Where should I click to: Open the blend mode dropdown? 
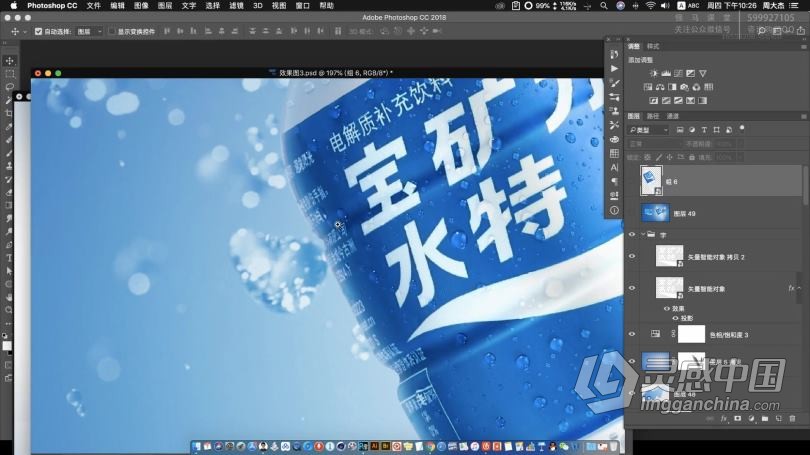(x=655, y=144)
